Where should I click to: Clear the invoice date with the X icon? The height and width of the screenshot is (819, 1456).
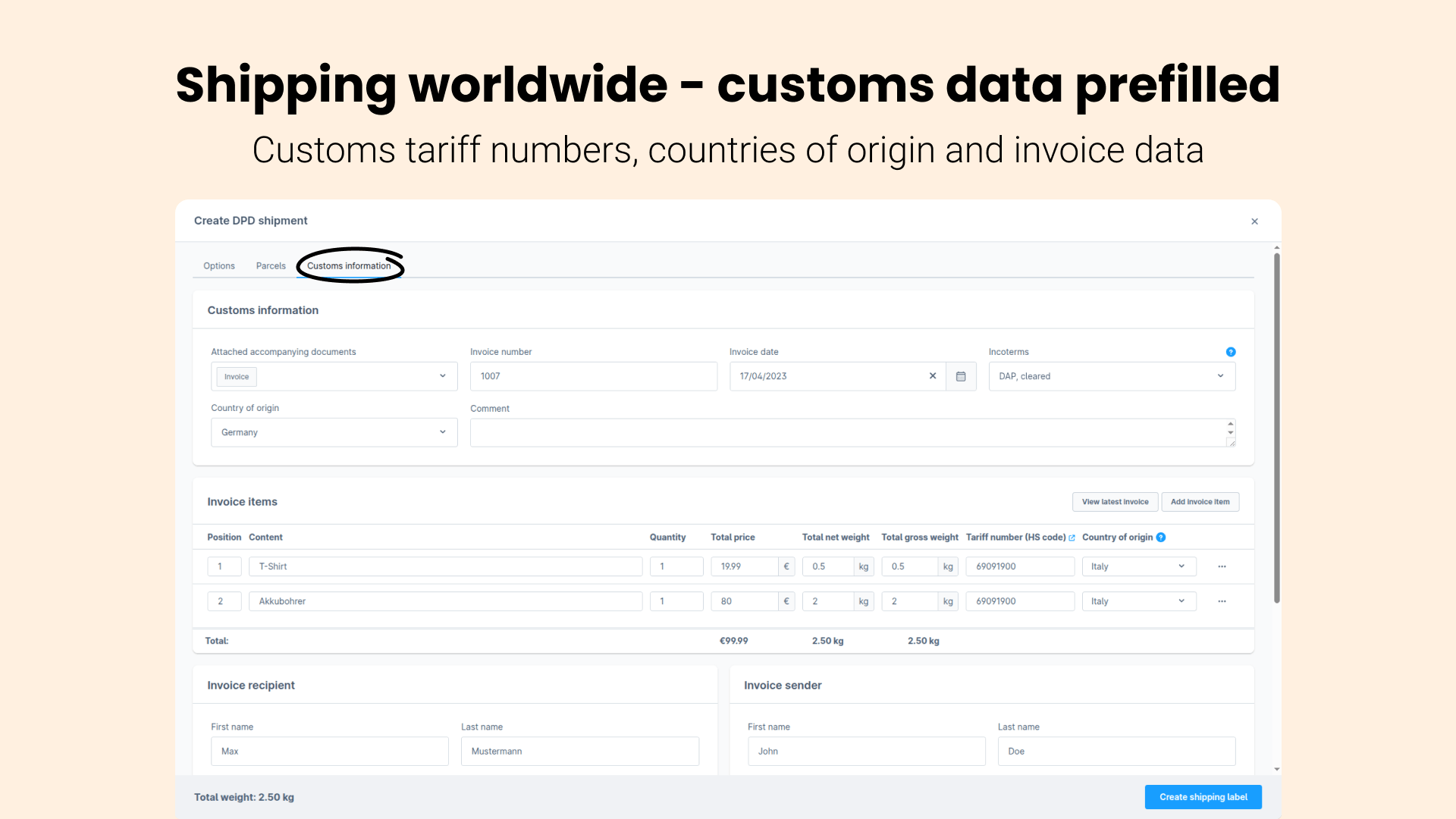tap(933, 376)
